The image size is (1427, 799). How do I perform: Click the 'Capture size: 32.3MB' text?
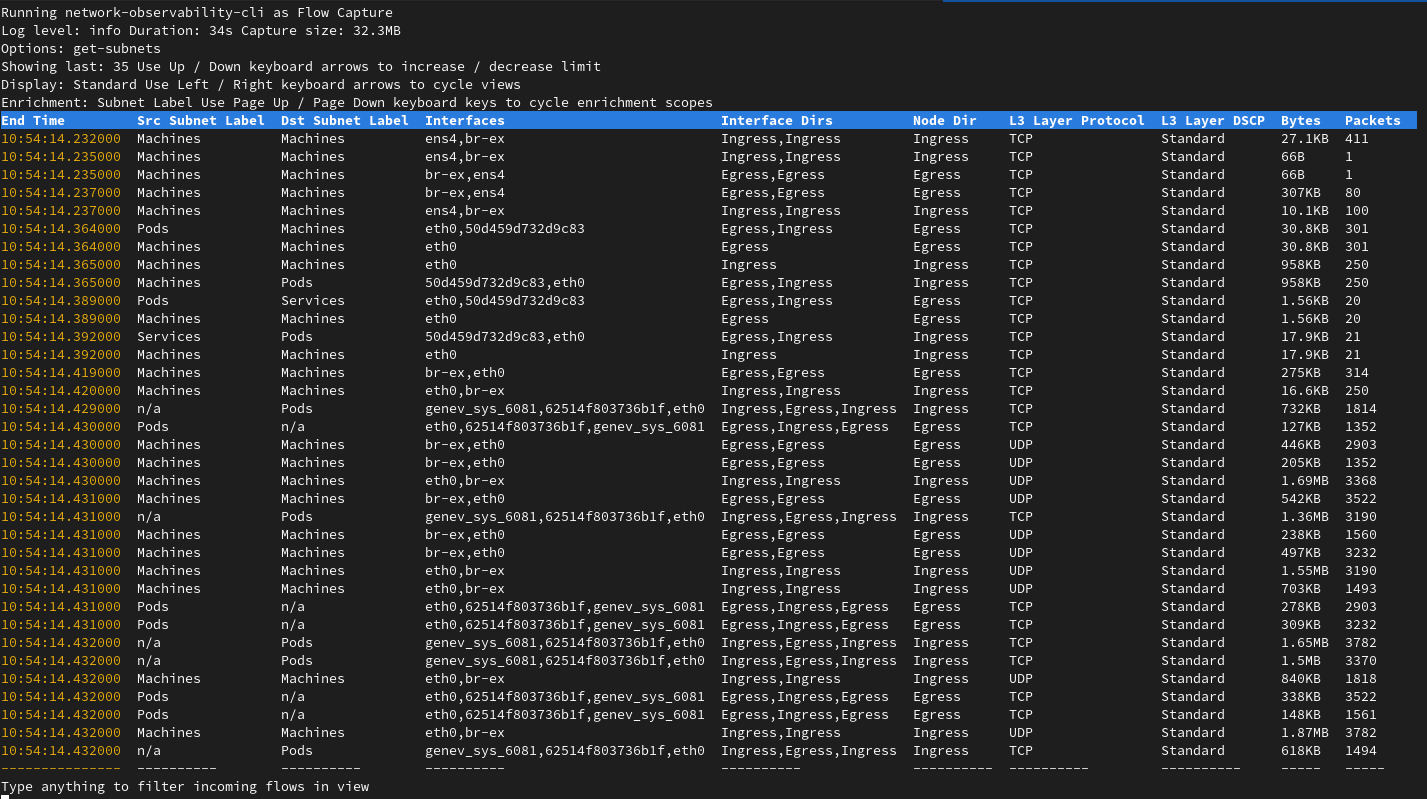(x=321, y=30)
